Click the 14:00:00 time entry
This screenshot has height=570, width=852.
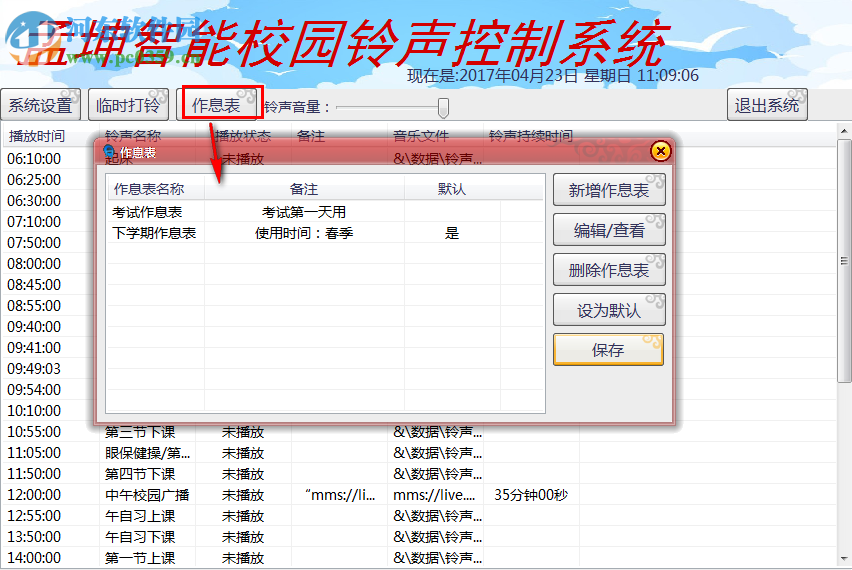click(34, 558)
